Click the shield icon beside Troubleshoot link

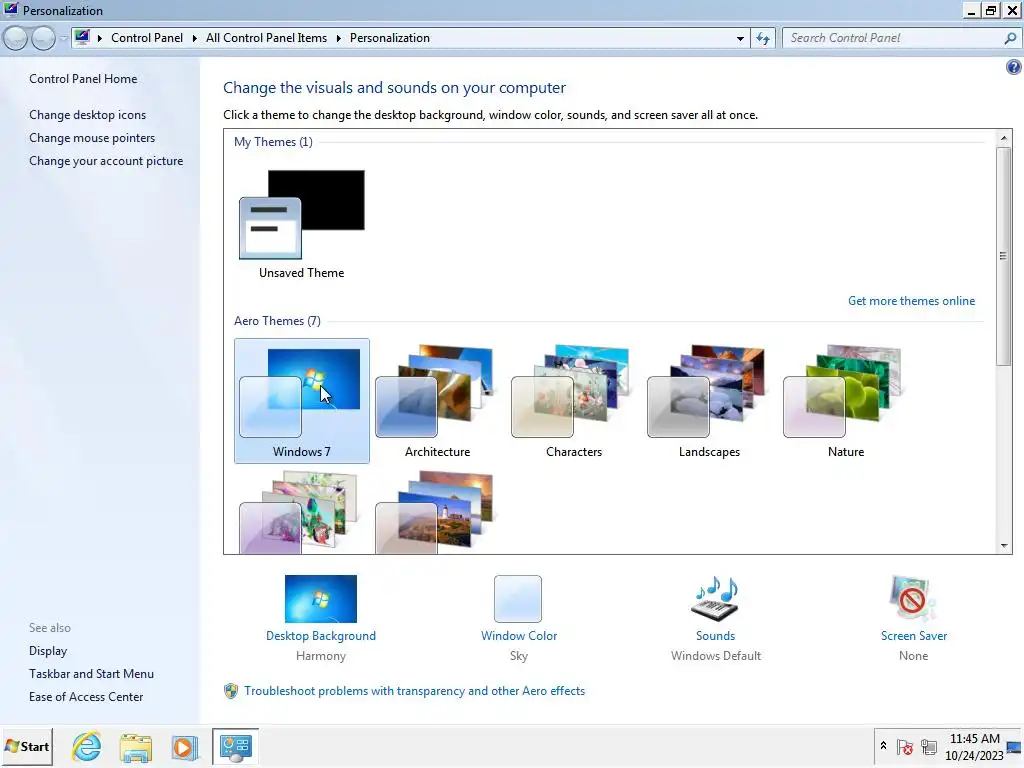[231, 691]
